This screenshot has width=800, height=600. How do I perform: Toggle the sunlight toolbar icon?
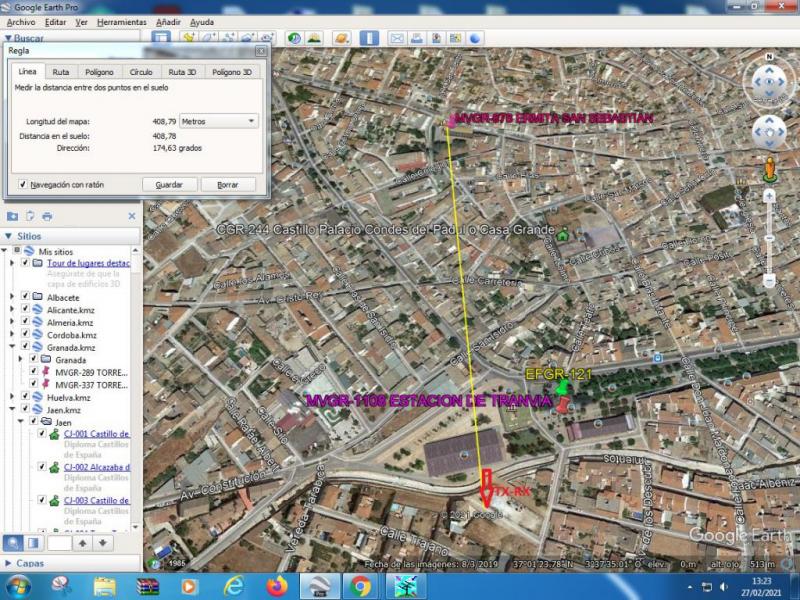pos(314,38)
